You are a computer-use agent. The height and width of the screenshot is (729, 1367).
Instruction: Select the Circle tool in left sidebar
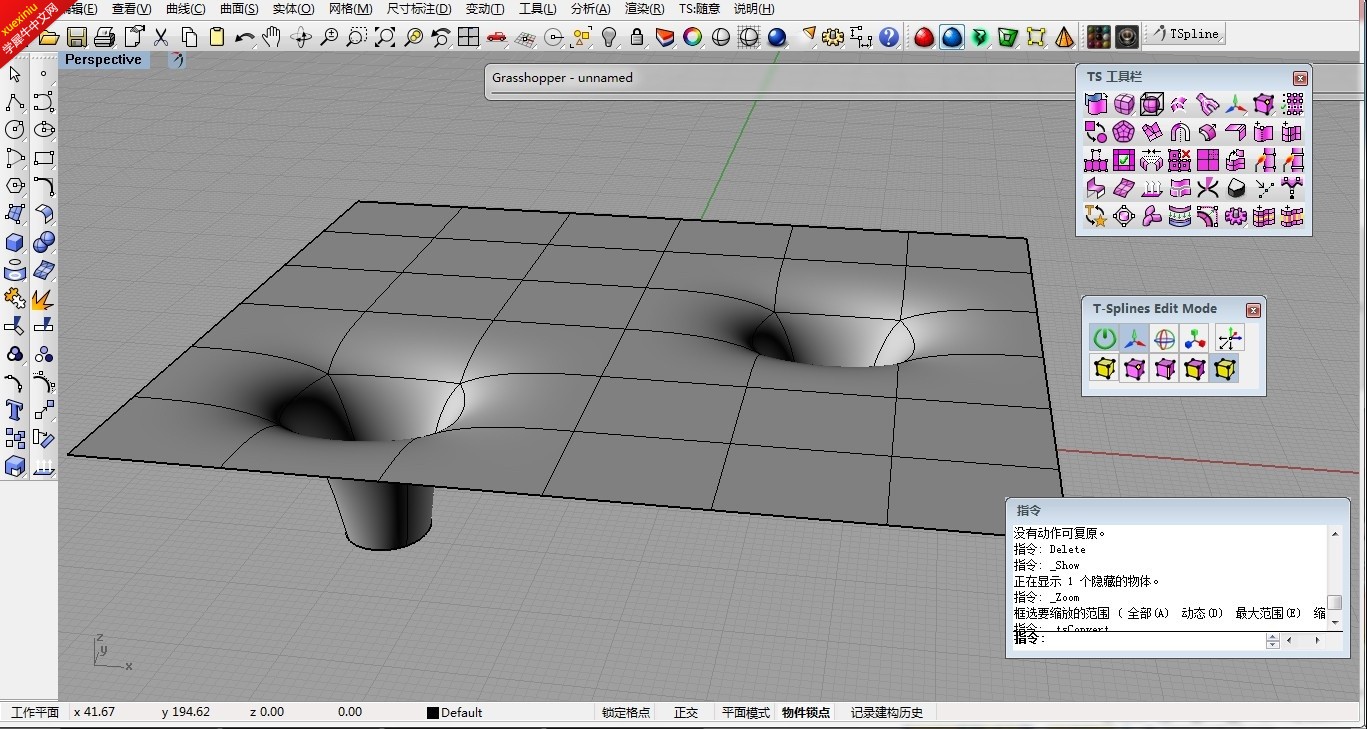(x=15, y=129)
